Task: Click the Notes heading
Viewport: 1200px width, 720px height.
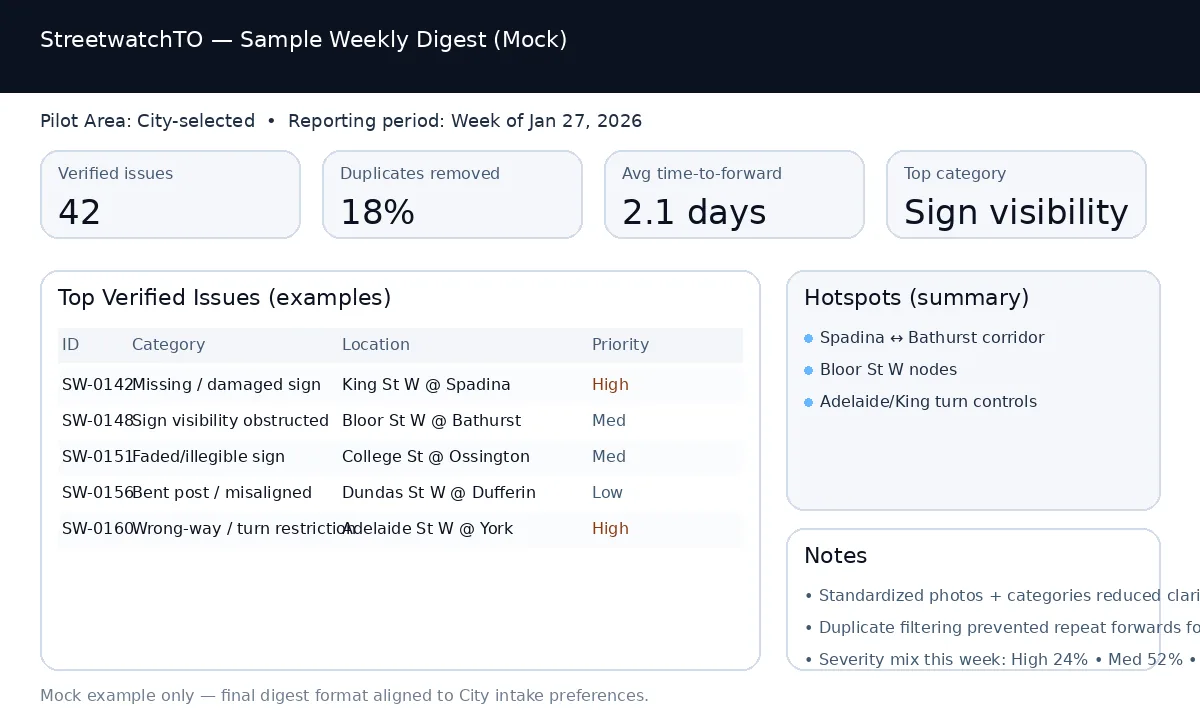Action: click(x=836, y=555)
